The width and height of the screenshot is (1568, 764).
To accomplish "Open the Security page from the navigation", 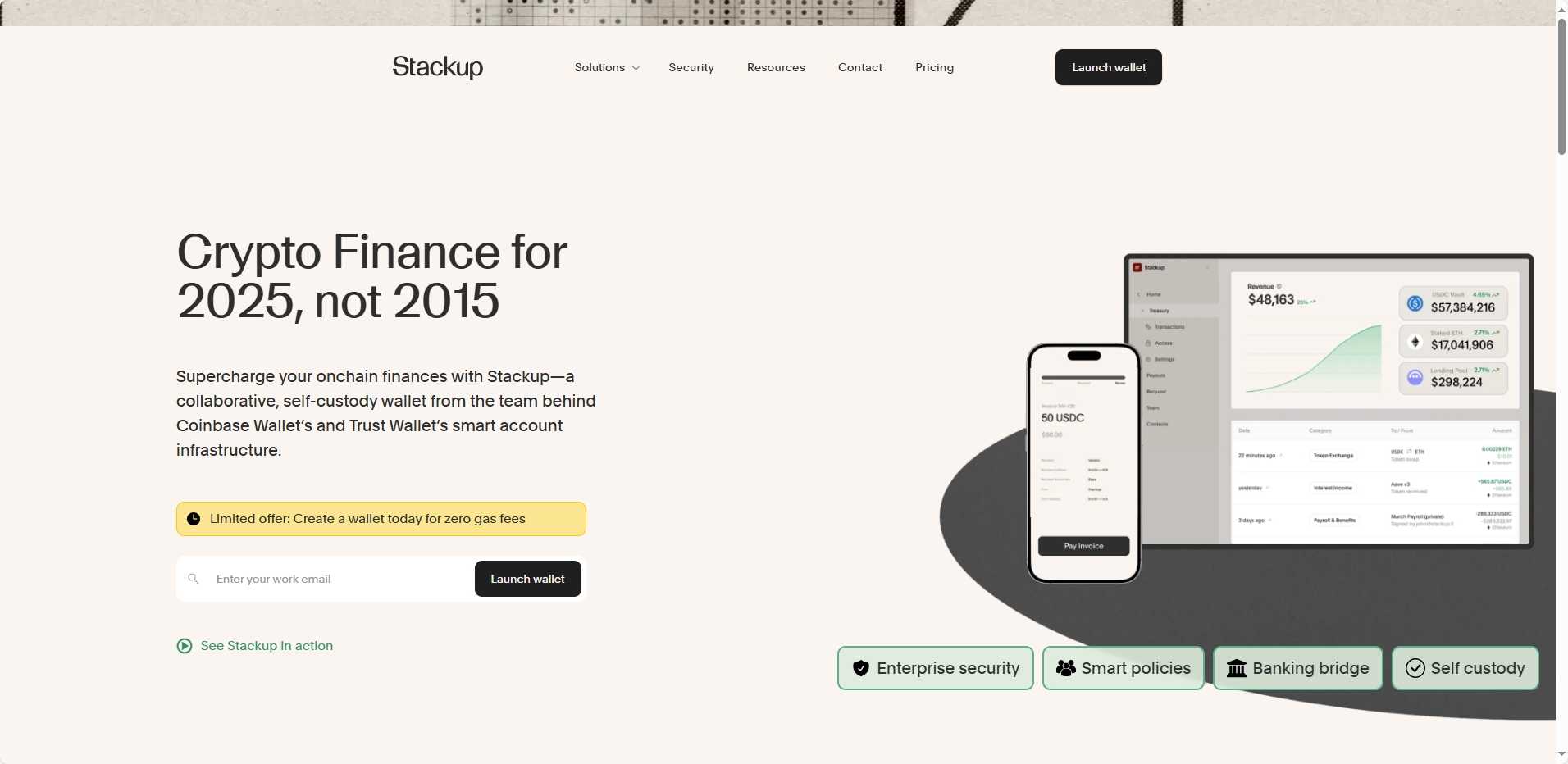I will 691,67.
